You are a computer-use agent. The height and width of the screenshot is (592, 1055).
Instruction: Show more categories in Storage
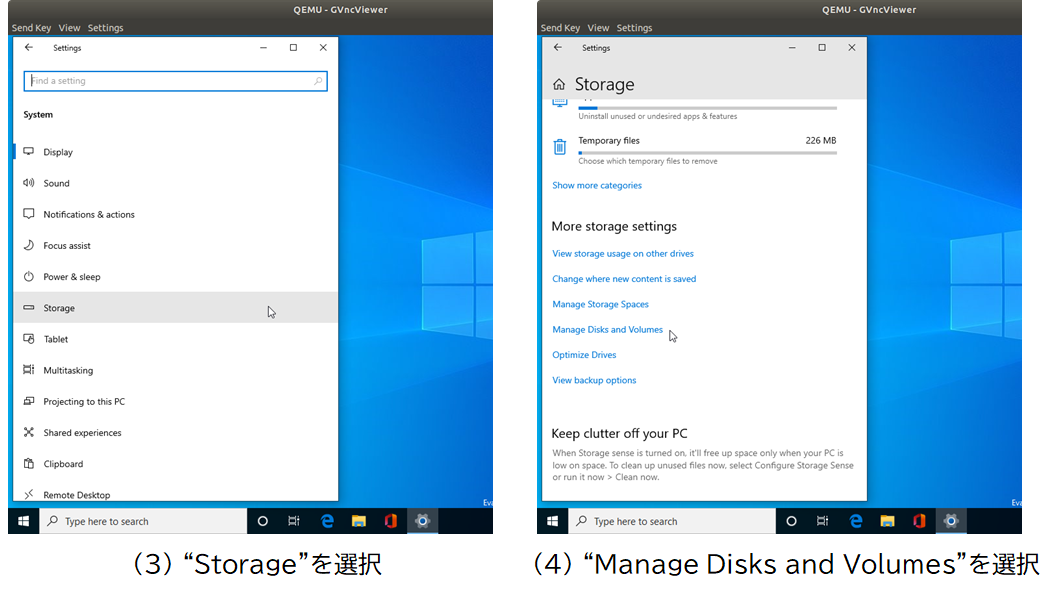point(597,185)
